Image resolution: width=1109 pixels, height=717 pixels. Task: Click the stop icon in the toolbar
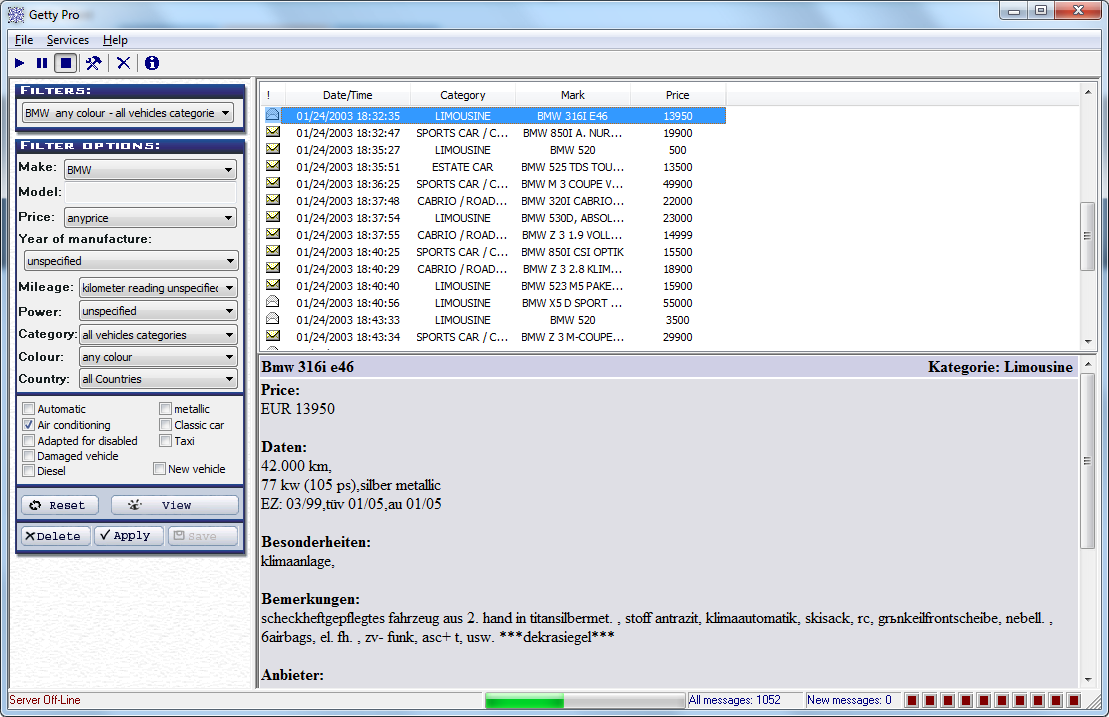click(66, 63)
